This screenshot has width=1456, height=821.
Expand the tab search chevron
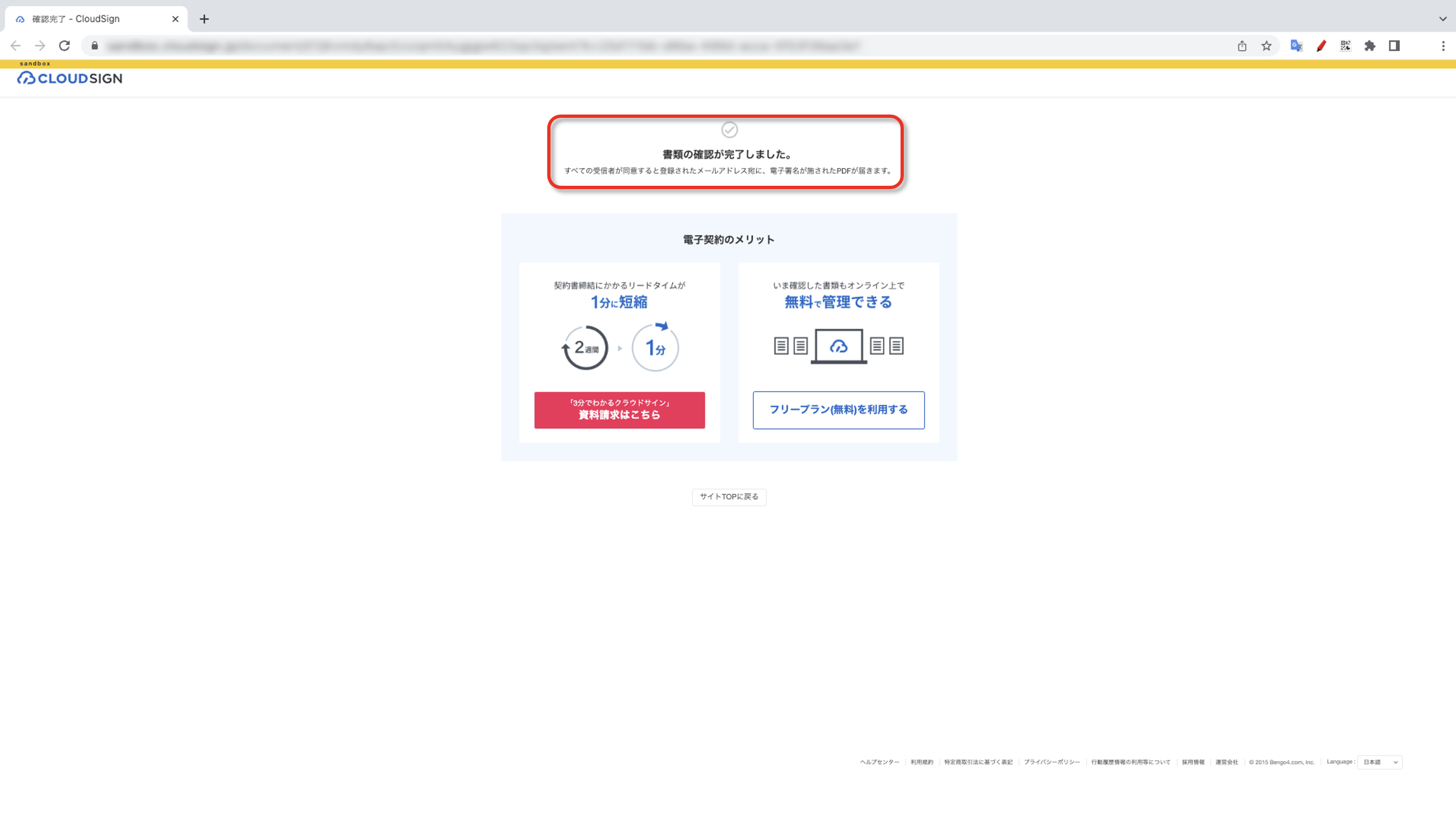[1442, 19]
